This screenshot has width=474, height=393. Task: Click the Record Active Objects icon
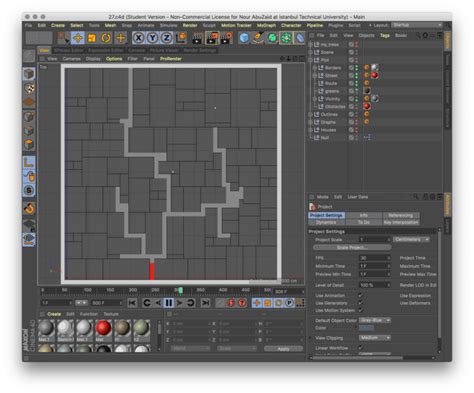[220, 303]
